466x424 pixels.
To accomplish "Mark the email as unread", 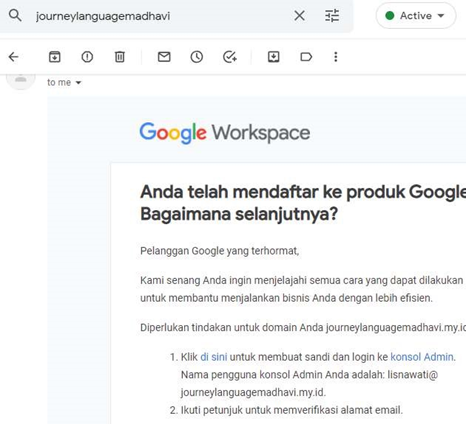I will click(x=164, y=57).
